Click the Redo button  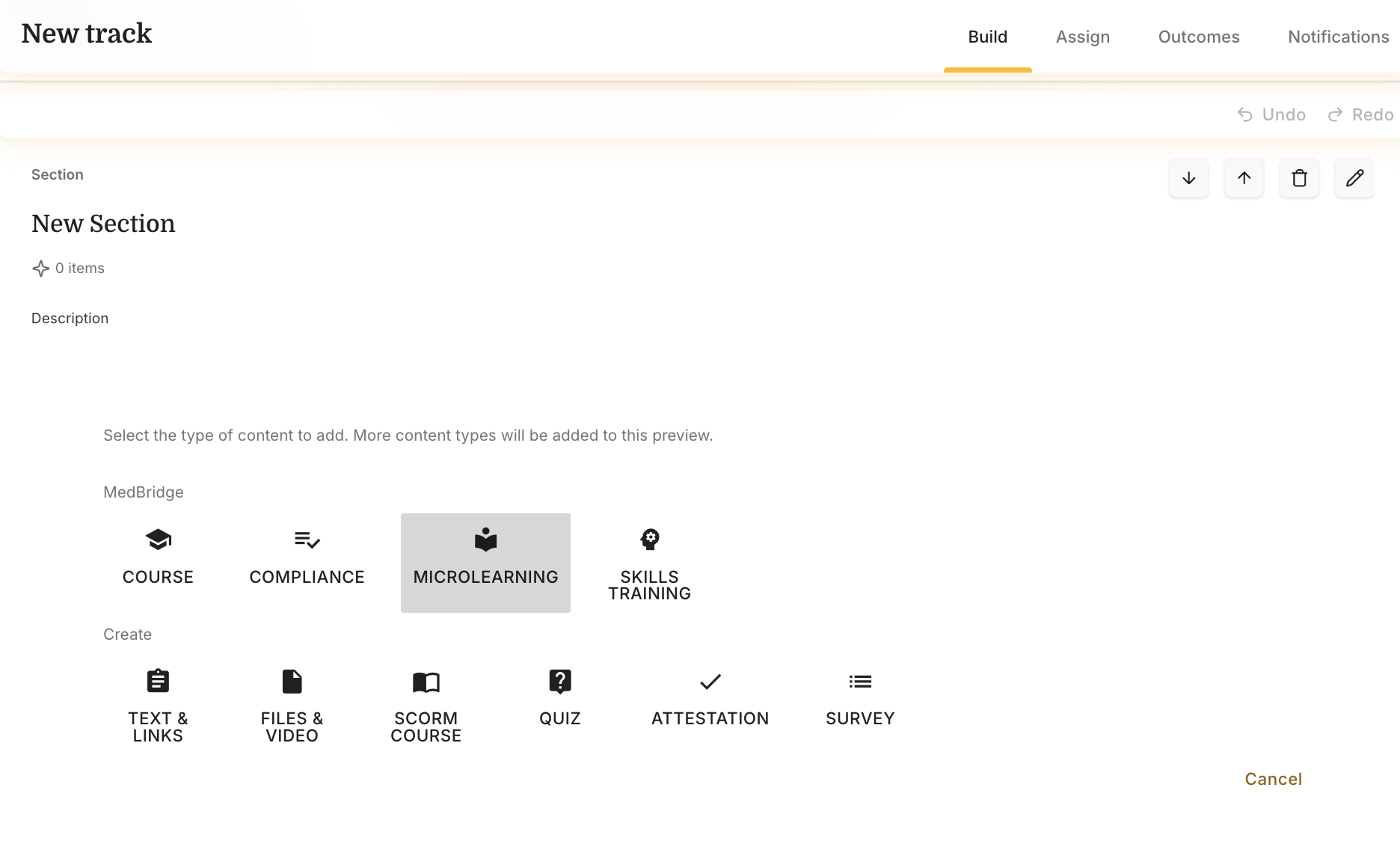coord(1360,114)
